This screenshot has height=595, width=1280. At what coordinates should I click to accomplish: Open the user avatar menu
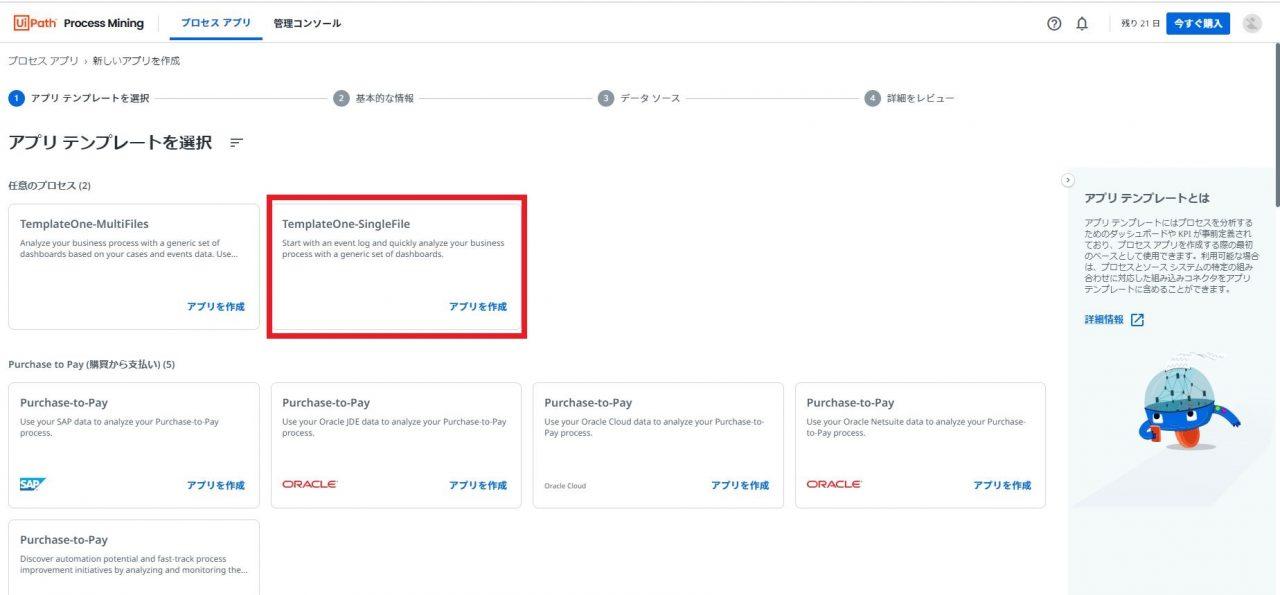click(x=1252, y=23)
